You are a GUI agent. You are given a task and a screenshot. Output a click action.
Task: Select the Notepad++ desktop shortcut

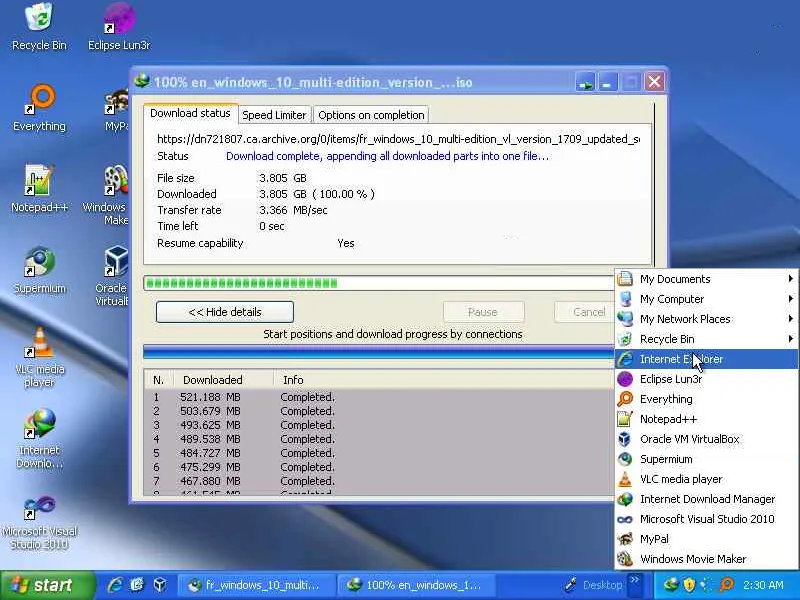click(x=39, y=189)
